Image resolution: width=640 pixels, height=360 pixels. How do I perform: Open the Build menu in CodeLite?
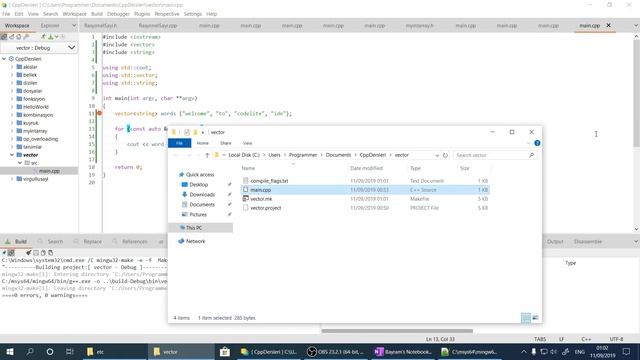[x=97, y=14]
